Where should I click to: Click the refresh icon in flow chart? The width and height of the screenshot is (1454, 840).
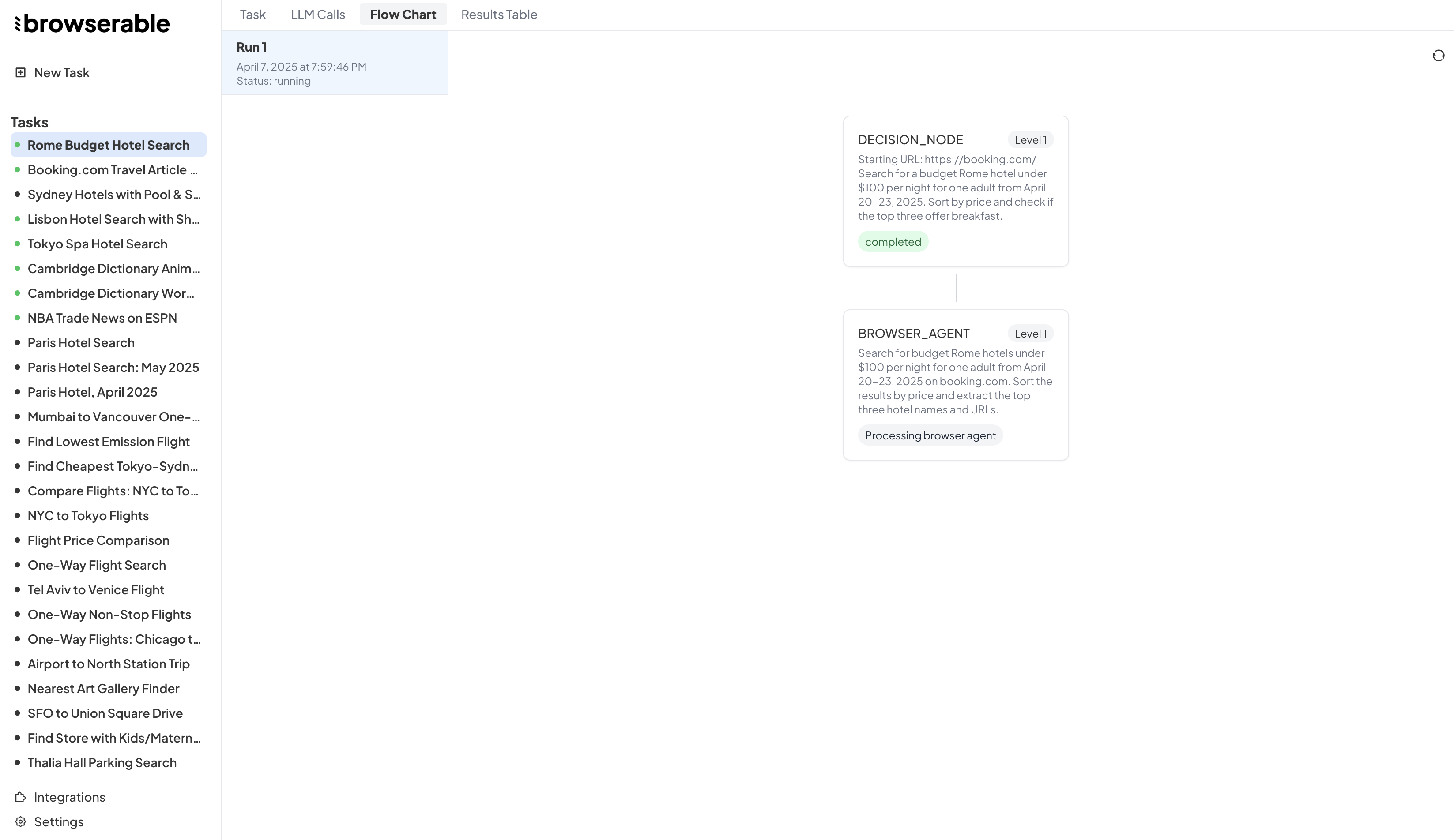[x=1438, y=55]
